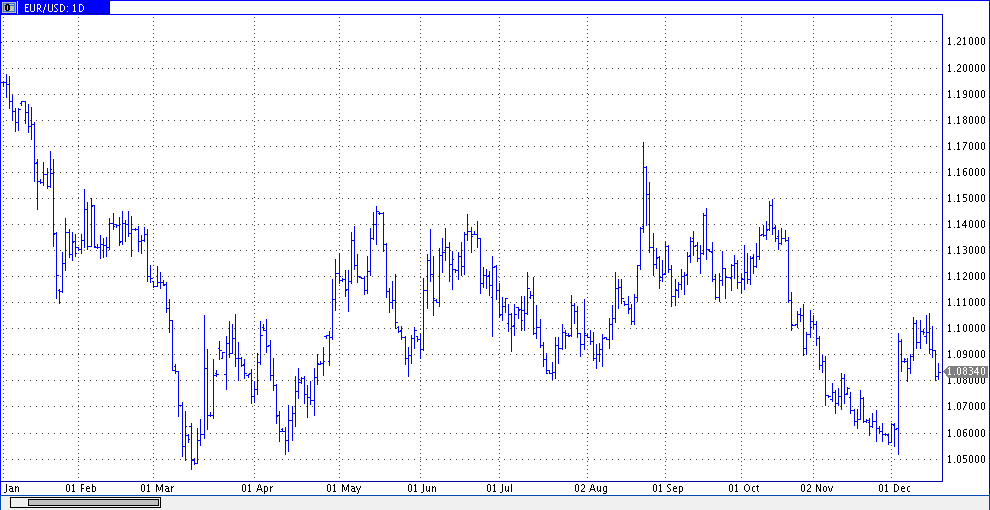This screenshot has height=510, width=990.
Task: Click the 1.17000 price axis label
Action: (967, 146)
